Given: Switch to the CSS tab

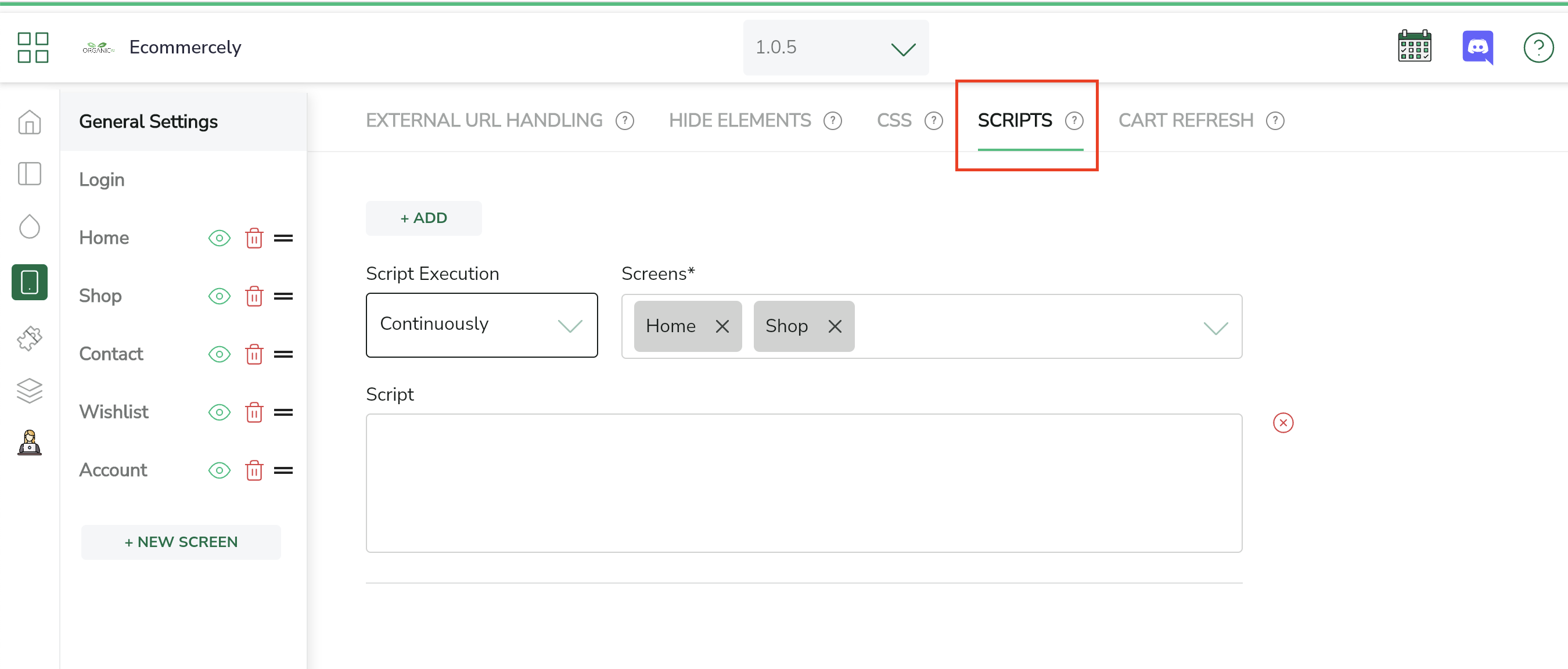Looking at the screenshot, I should (x=894, y=121).
